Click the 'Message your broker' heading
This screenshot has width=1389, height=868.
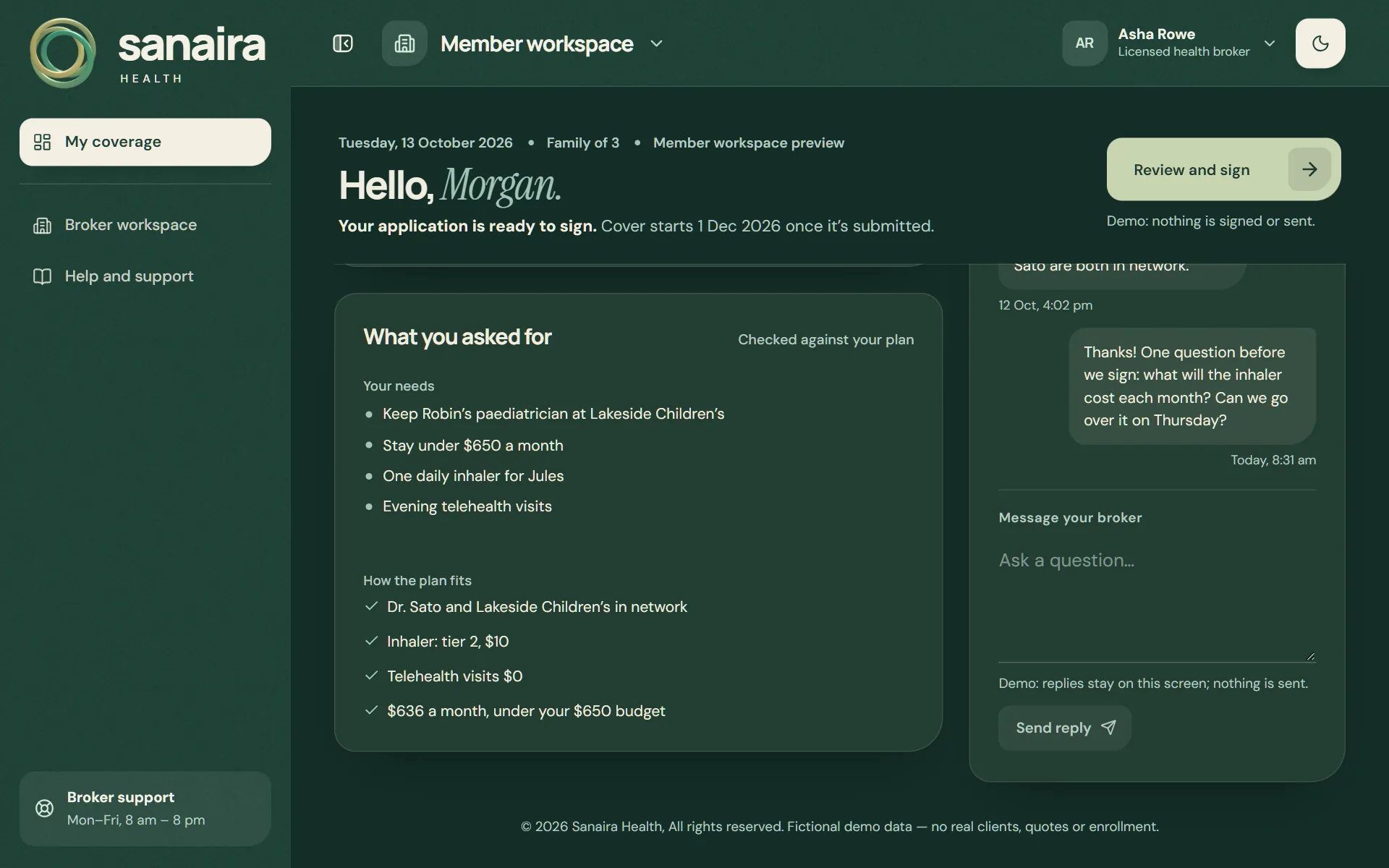pyautogui.click(x=1070, y=518)
